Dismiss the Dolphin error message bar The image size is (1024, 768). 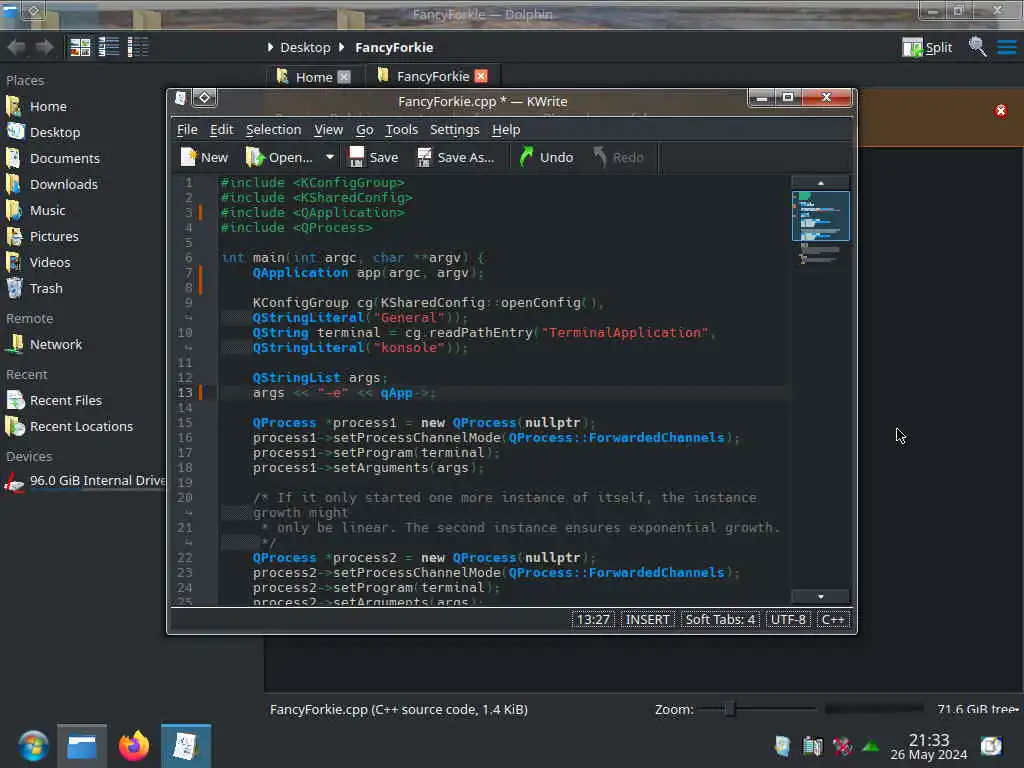pyautogui.click(x=1000, y=111)
